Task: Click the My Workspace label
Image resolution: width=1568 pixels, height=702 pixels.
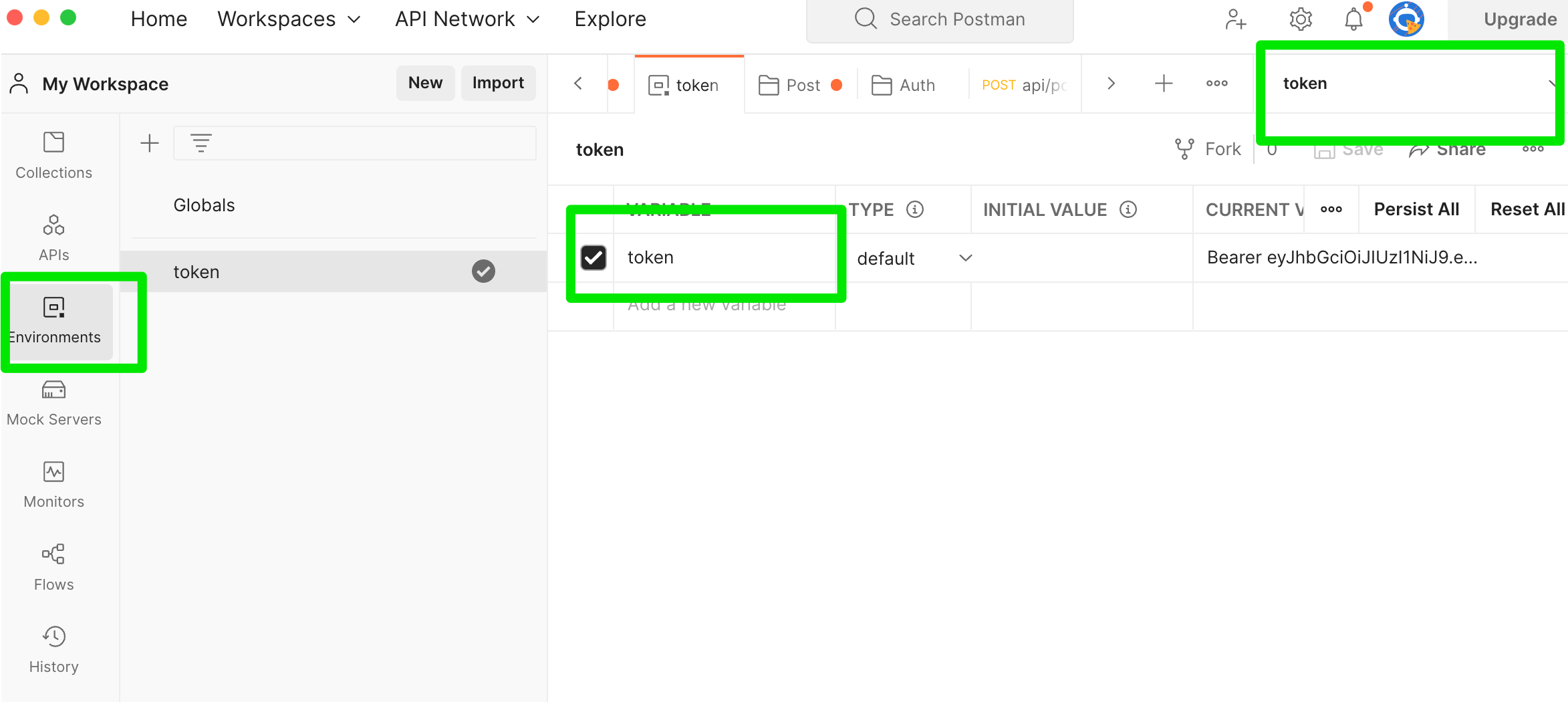Action: tap(105, 84)
